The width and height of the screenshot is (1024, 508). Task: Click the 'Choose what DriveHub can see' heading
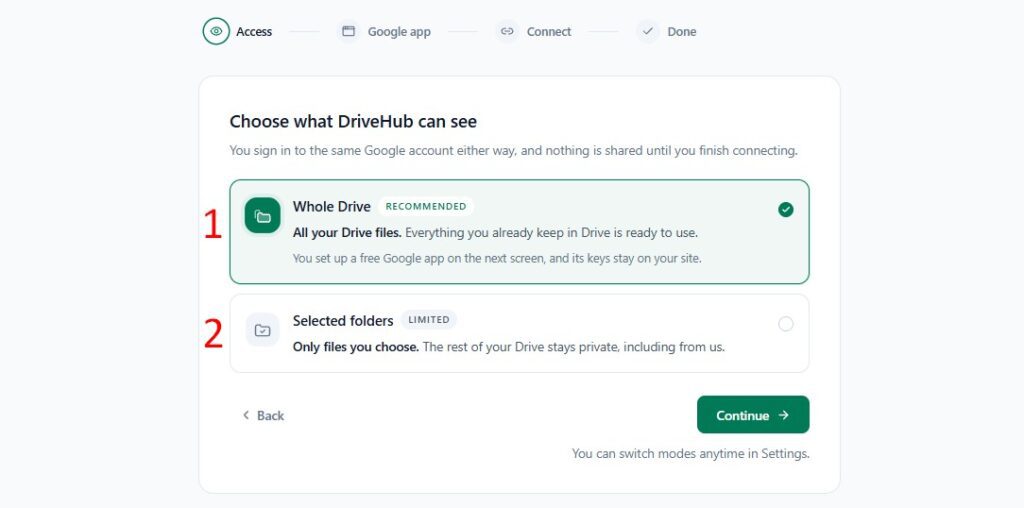point(353,121)
